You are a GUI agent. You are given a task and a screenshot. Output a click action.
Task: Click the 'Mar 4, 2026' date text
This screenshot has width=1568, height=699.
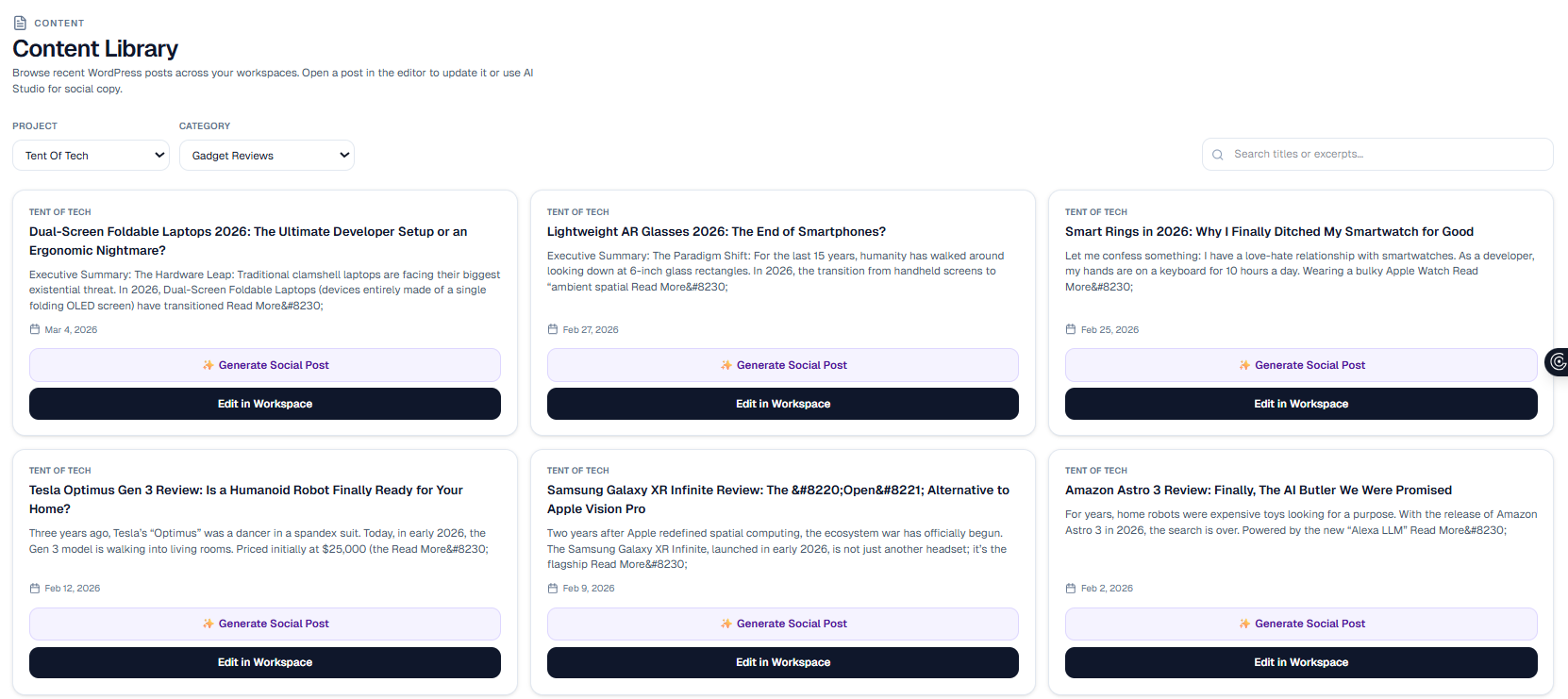coord(71,330)
